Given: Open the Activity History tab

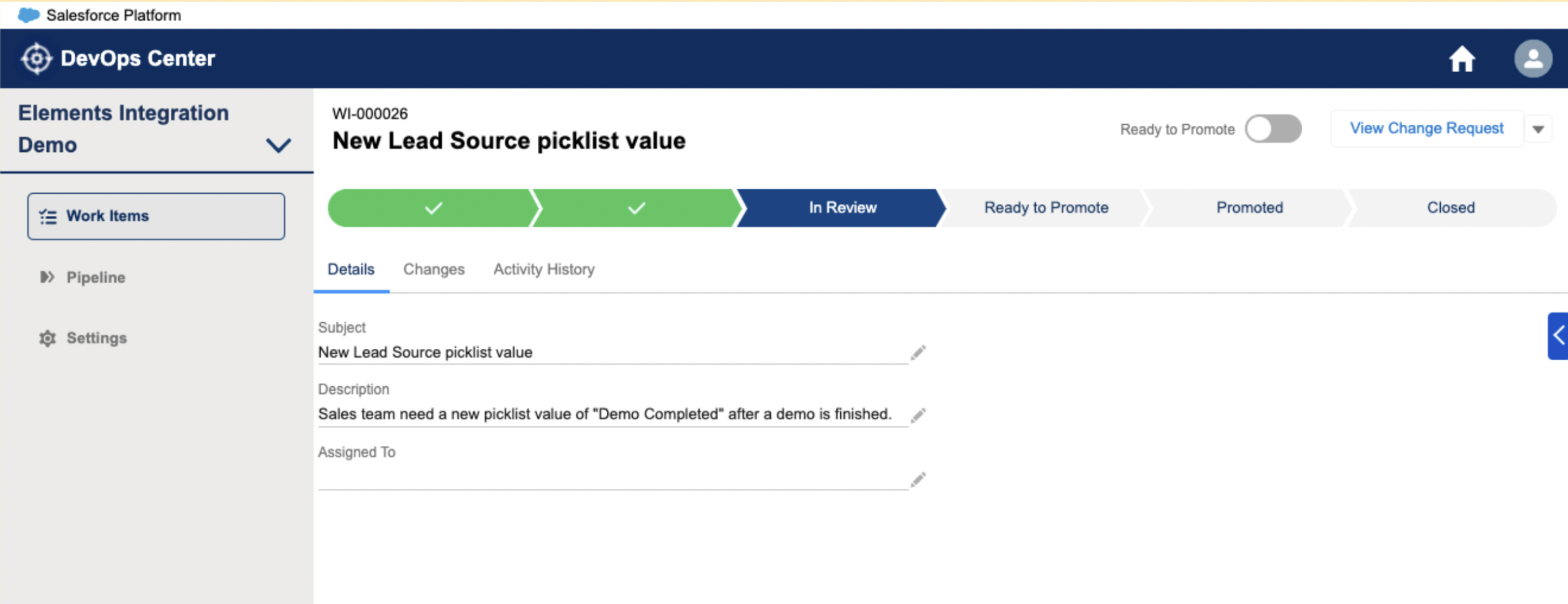Looking at the screenshot, I should [x=544, y=270].
